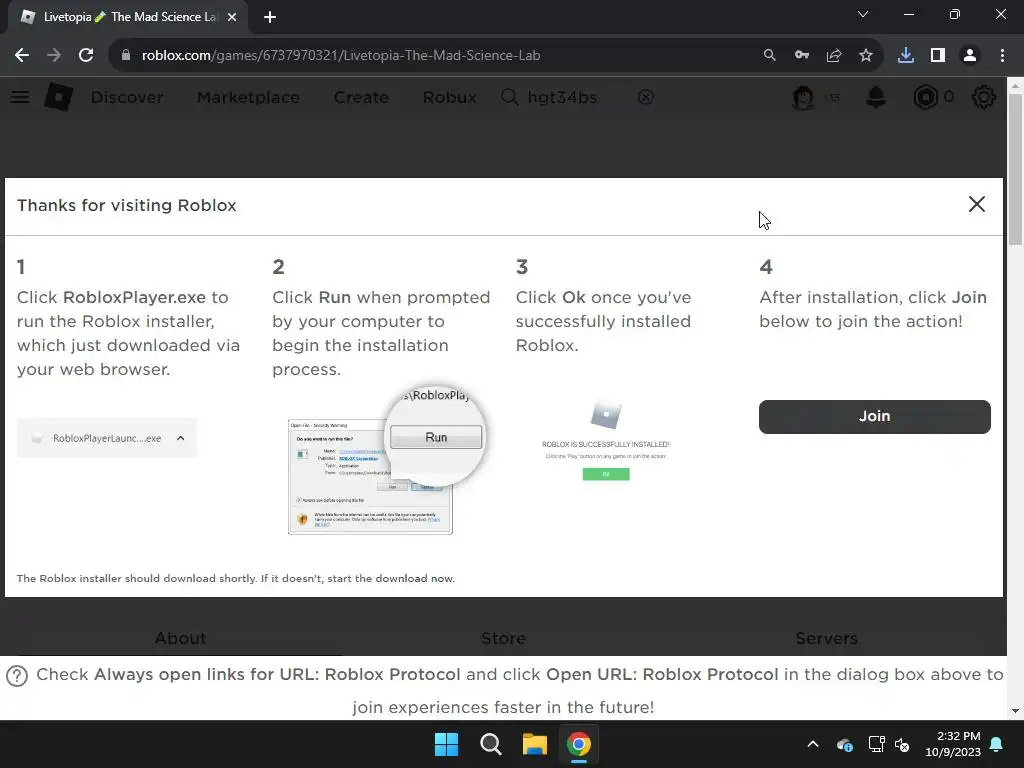Select the Livetopia The Mad Science Lab tab
The width and height of the screenshot is (1024, 768).
point(129,18)
